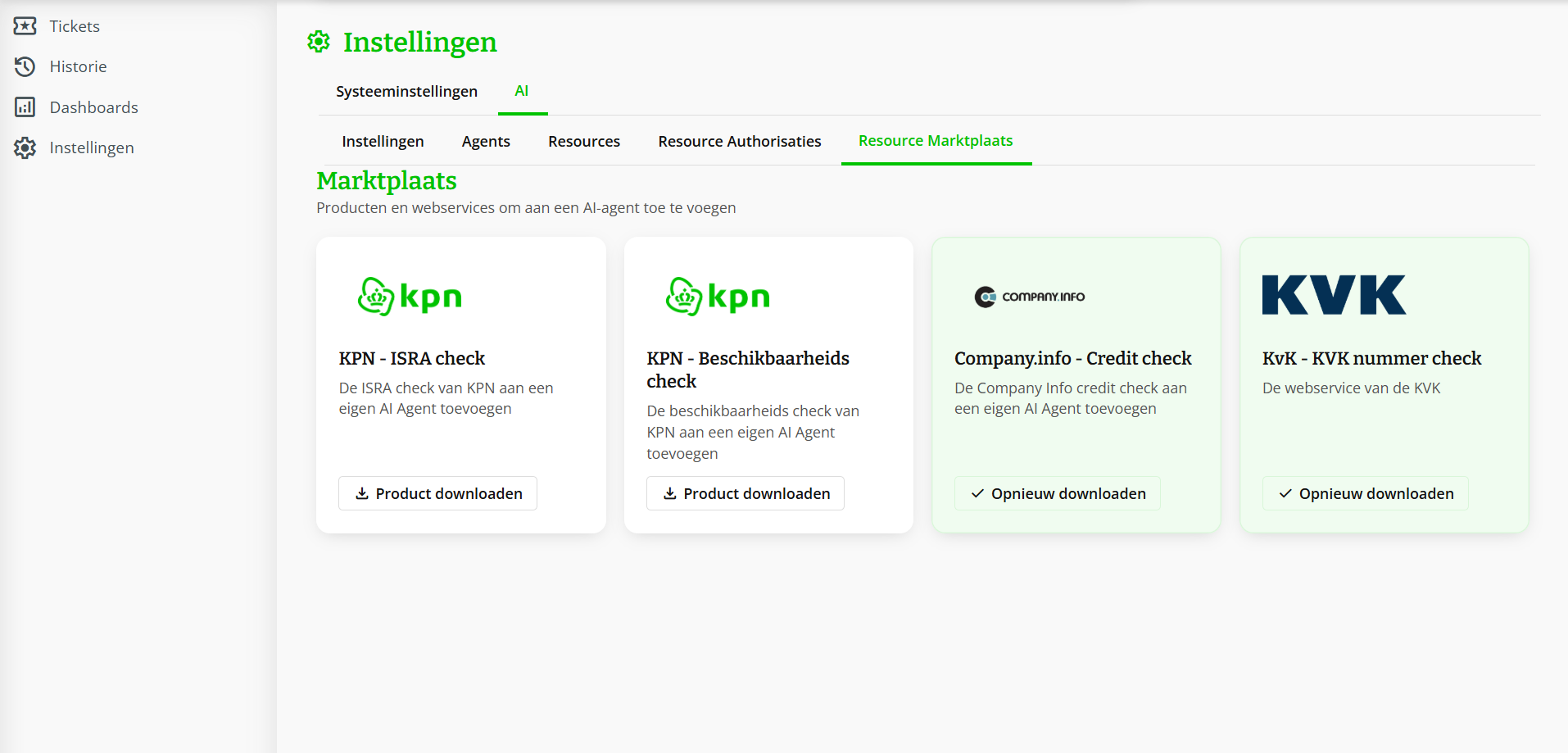Viewport: 1568px width, 753px height.
Task: Click checkmark icon on Company.info download button
Action: (x=977, y=493)
